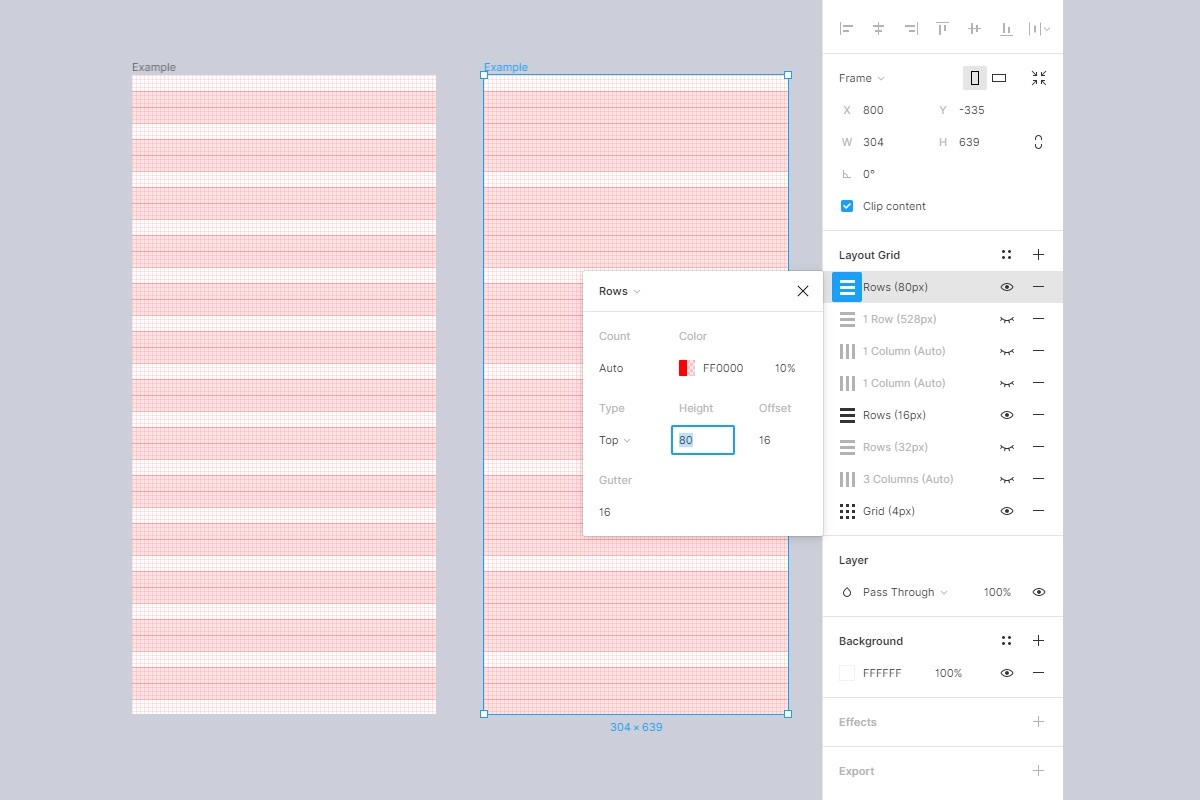Open the Rows grid type dropdown
The width and height of the screenshot is (1200, 800).
point(619,291)
